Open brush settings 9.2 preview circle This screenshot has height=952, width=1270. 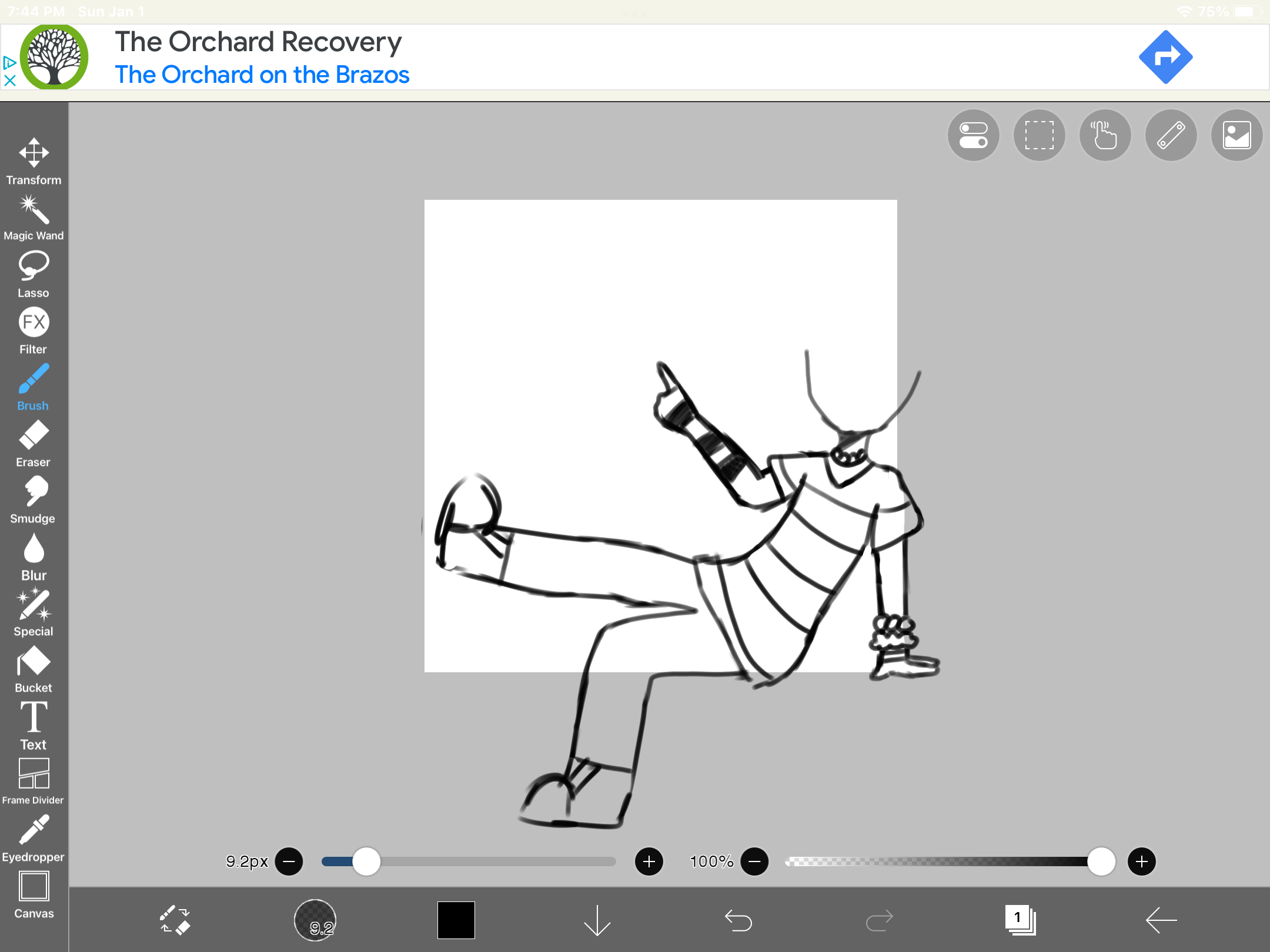point(315,920)
